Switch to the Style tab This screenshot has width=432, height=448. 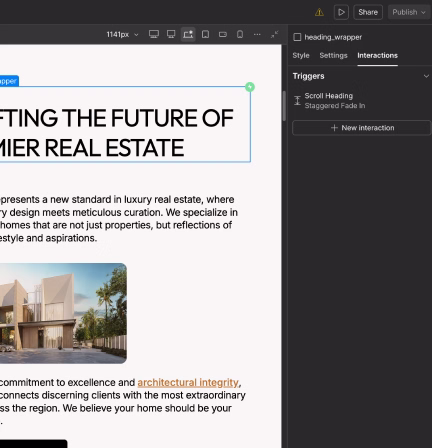[301, 55]
